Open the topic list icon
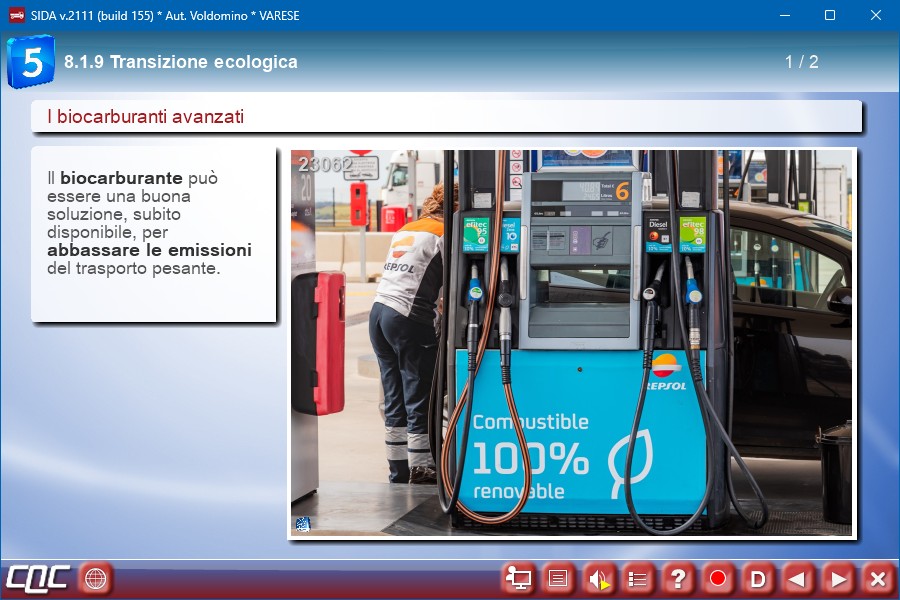 pos(638,578)
